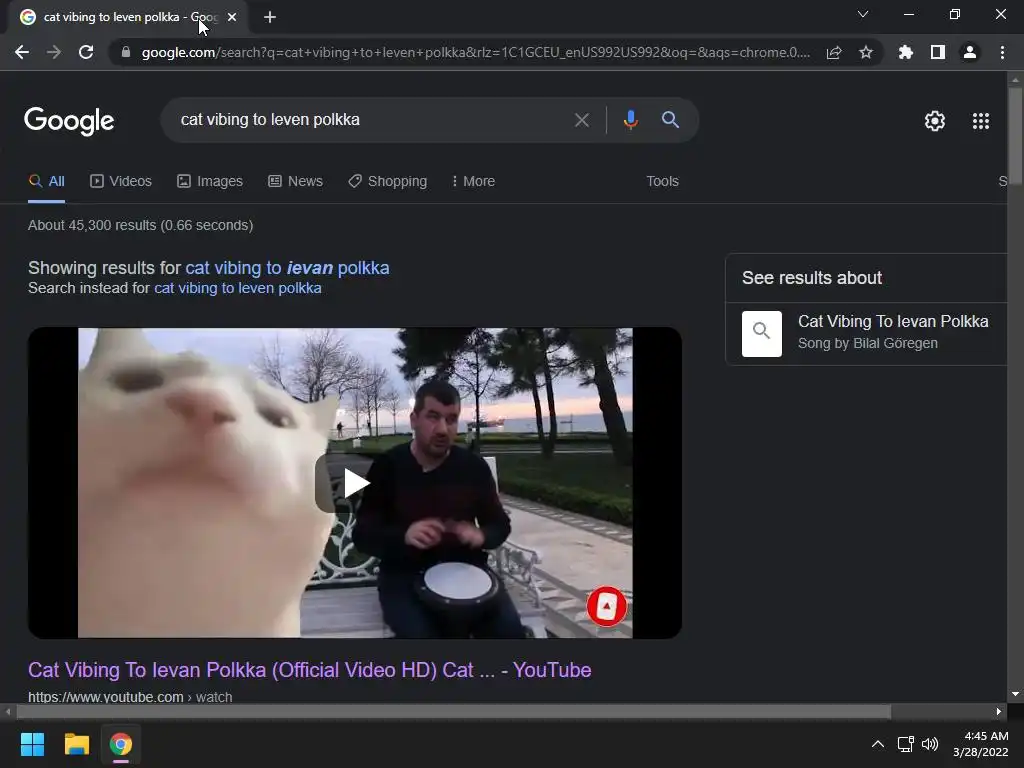Click the padlock site info icon
The height and width of the screenshot is (768, 1024).
[126, 52]
